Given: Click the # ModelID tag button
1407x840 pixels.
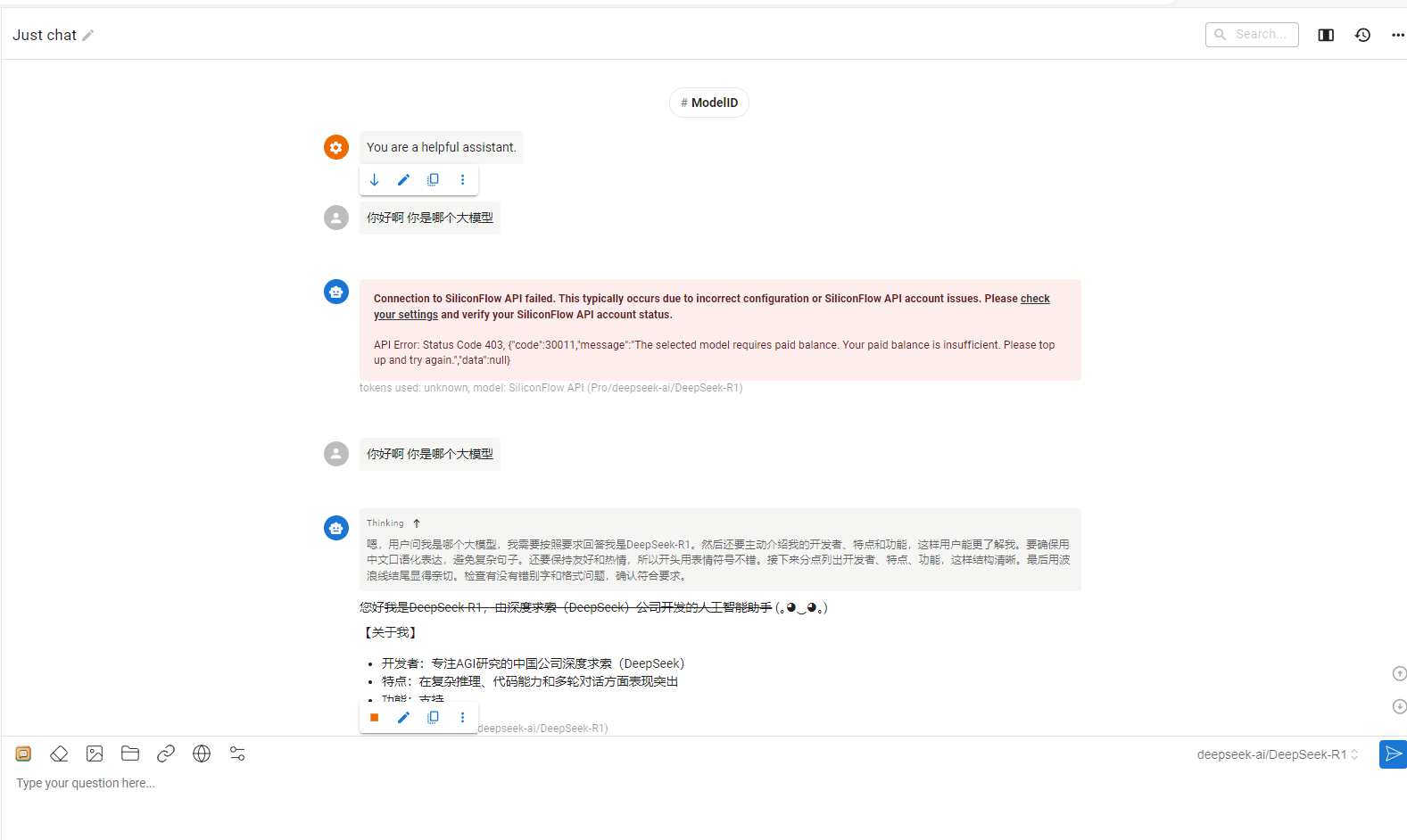Looking at the screenshot, I should point(709,103).
